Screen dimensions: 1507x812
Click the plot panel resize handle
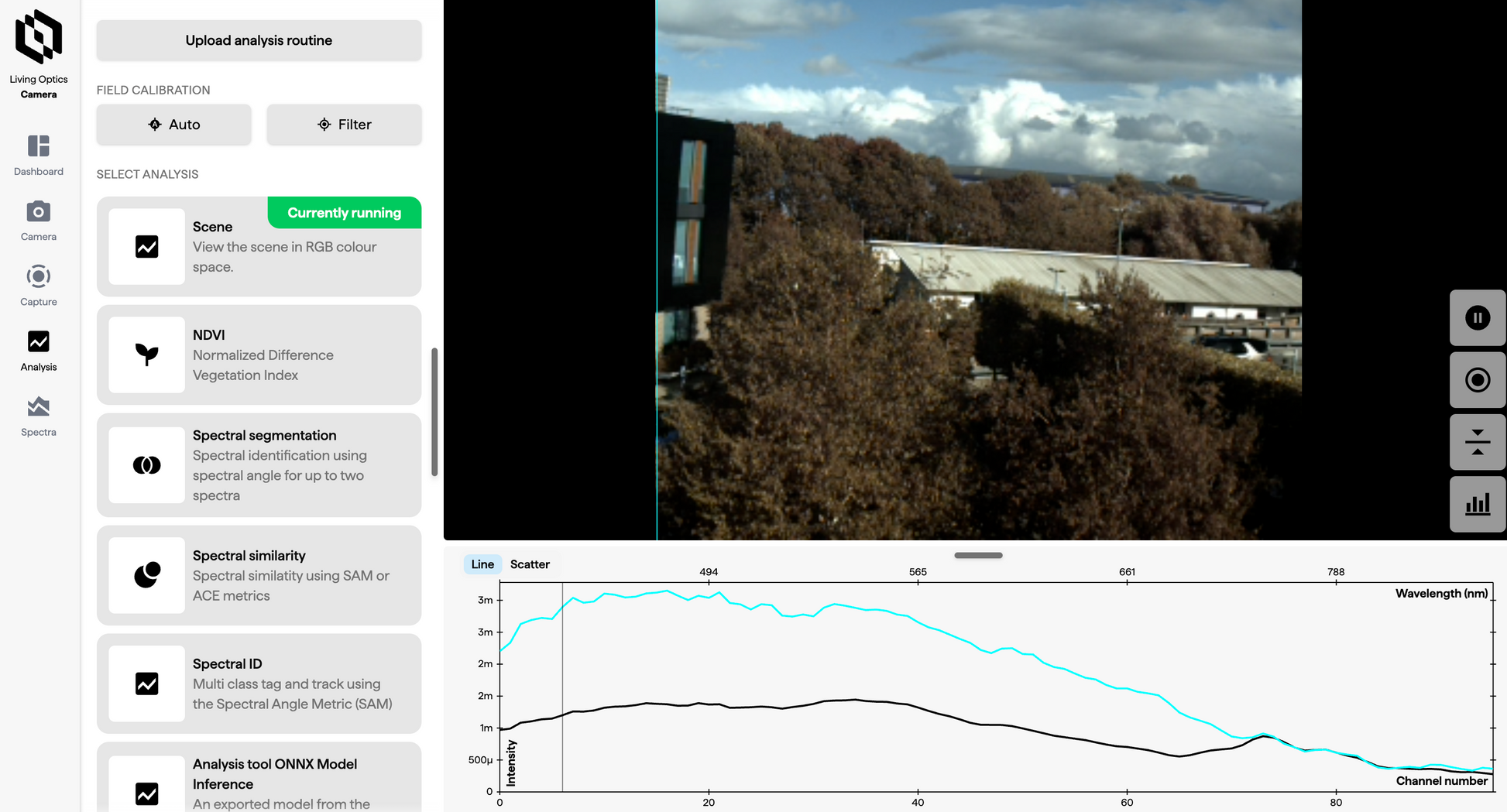(x=978, y=555)
